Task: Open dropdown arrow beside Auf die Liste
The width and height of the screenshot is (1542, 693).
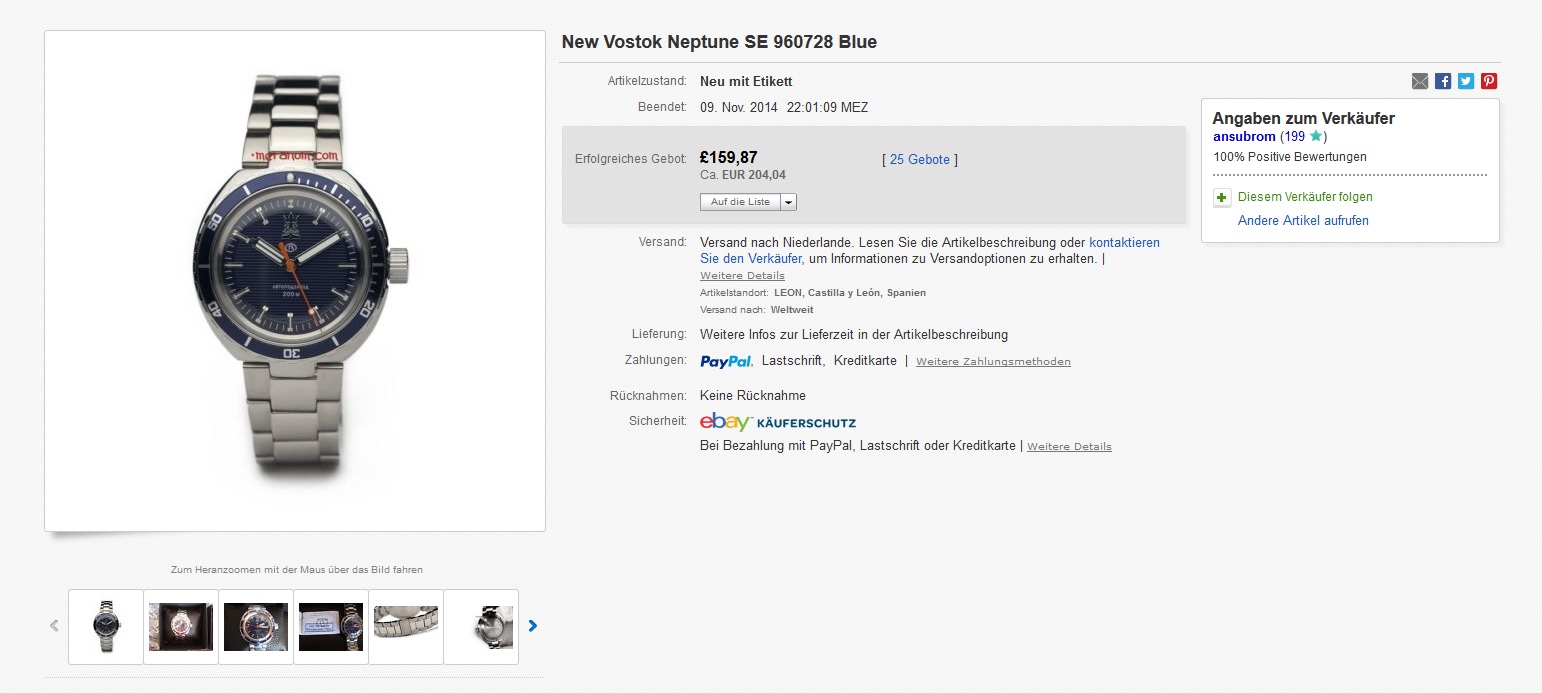Action: (x=788, y=202)
